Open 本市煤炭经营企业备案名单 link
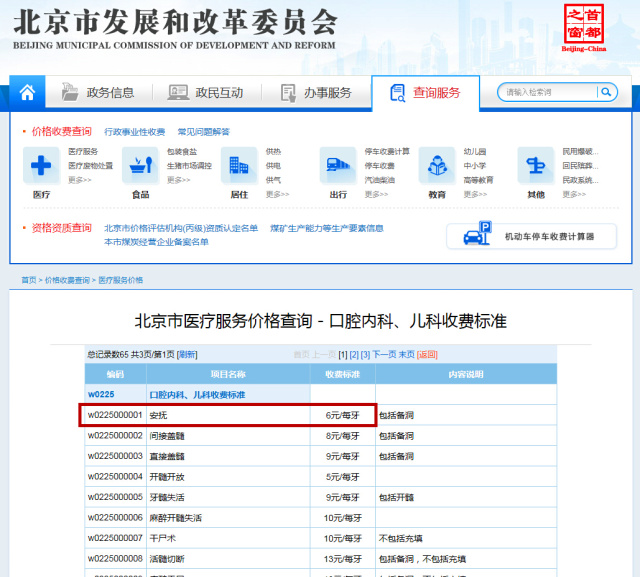 point(156,242)
